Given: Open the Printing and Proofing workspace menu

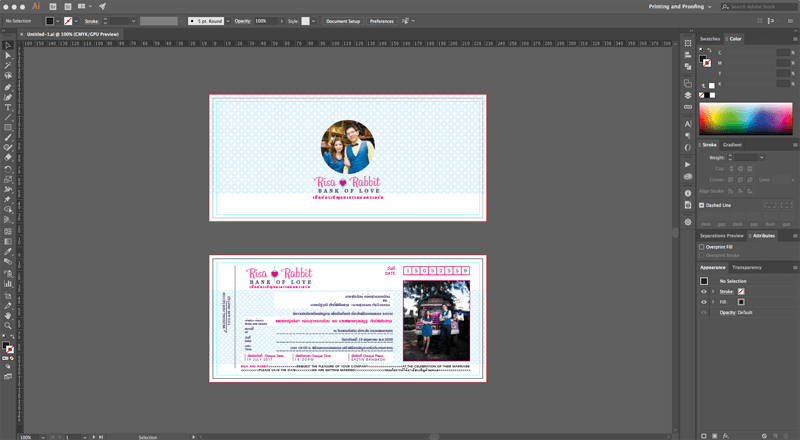Looking at the screenshot, I should [680, 7].
